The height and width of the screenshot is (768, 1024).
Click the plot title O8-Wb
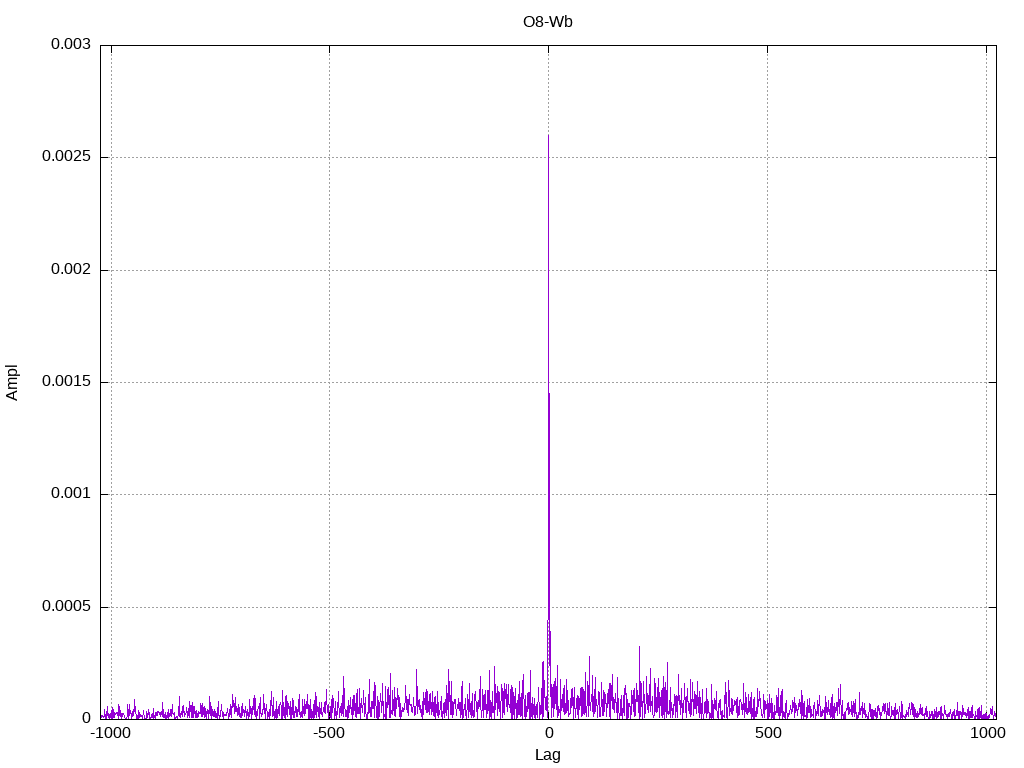tap(547, 22)
